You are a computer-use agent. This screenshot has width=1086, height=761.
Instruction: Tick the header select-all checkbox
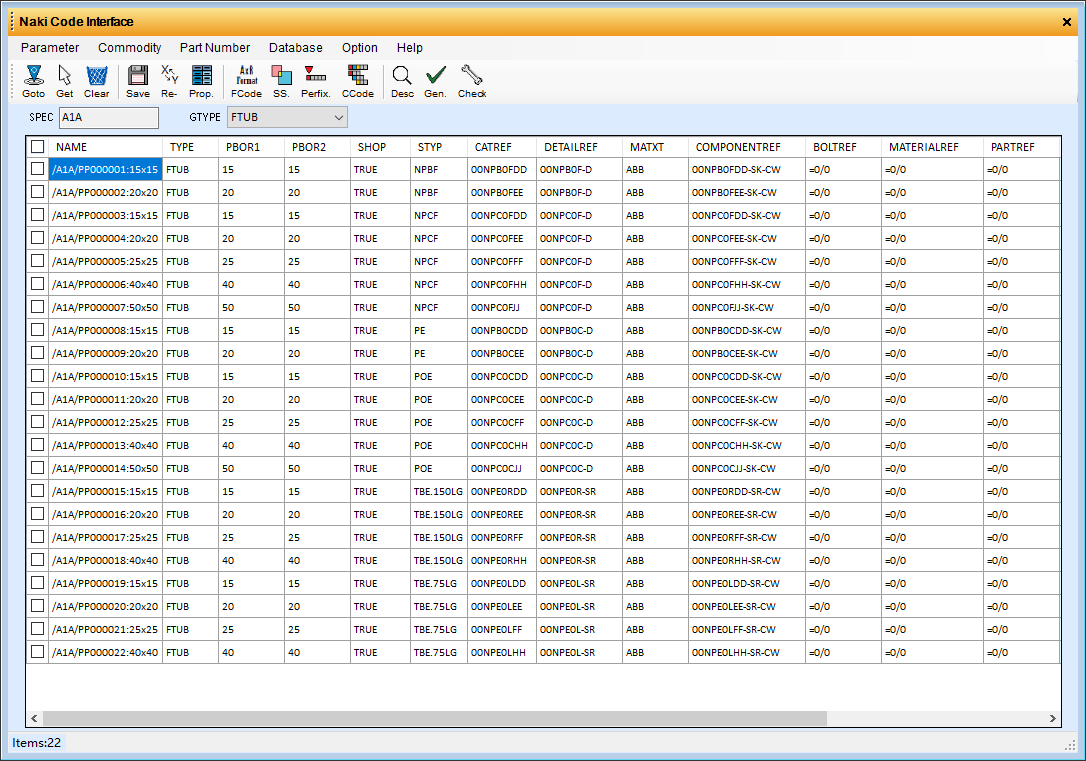(37, 146)
